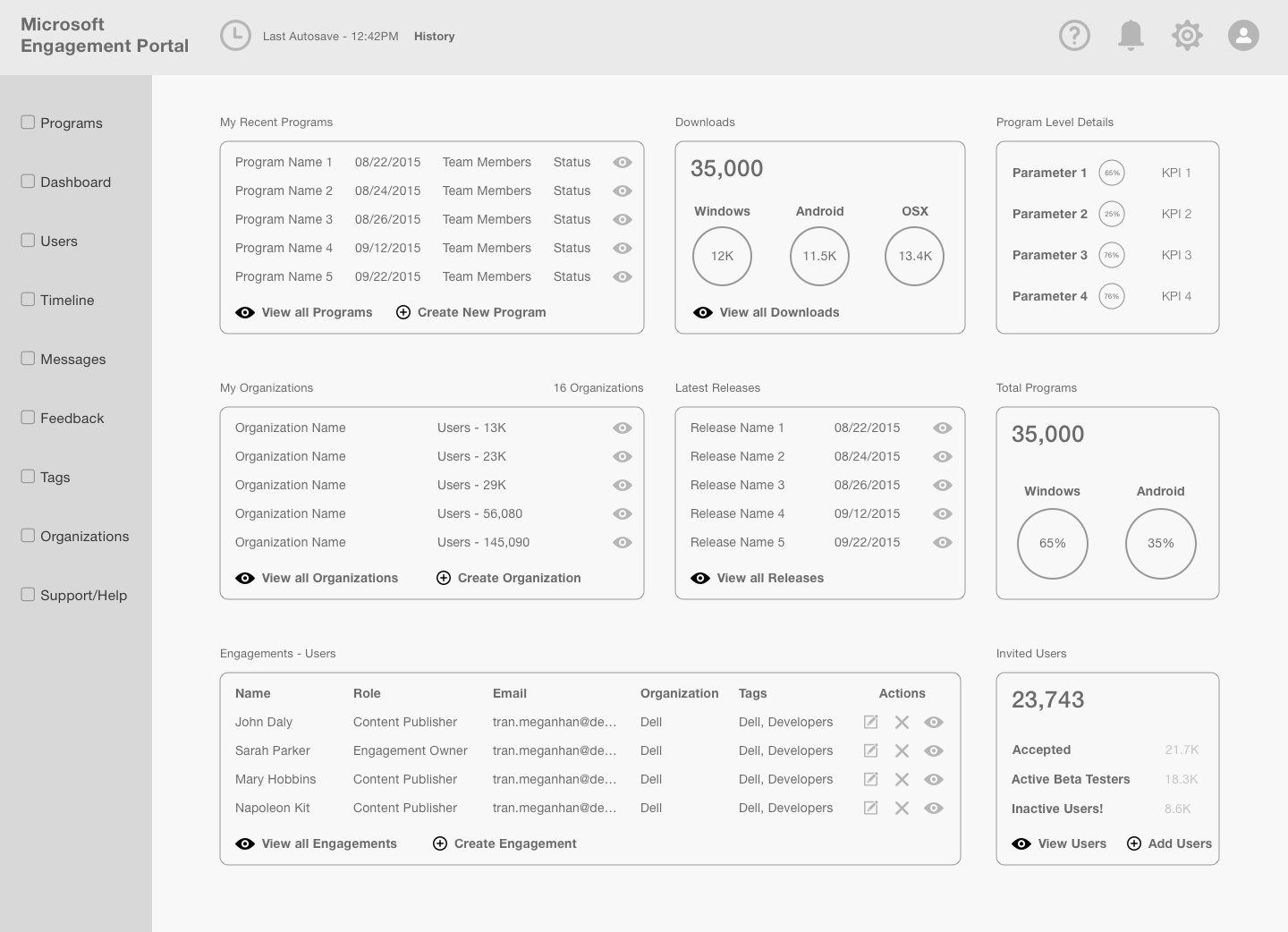
Task: View Program Name 5 eye icon
Action: pos(623,276)
